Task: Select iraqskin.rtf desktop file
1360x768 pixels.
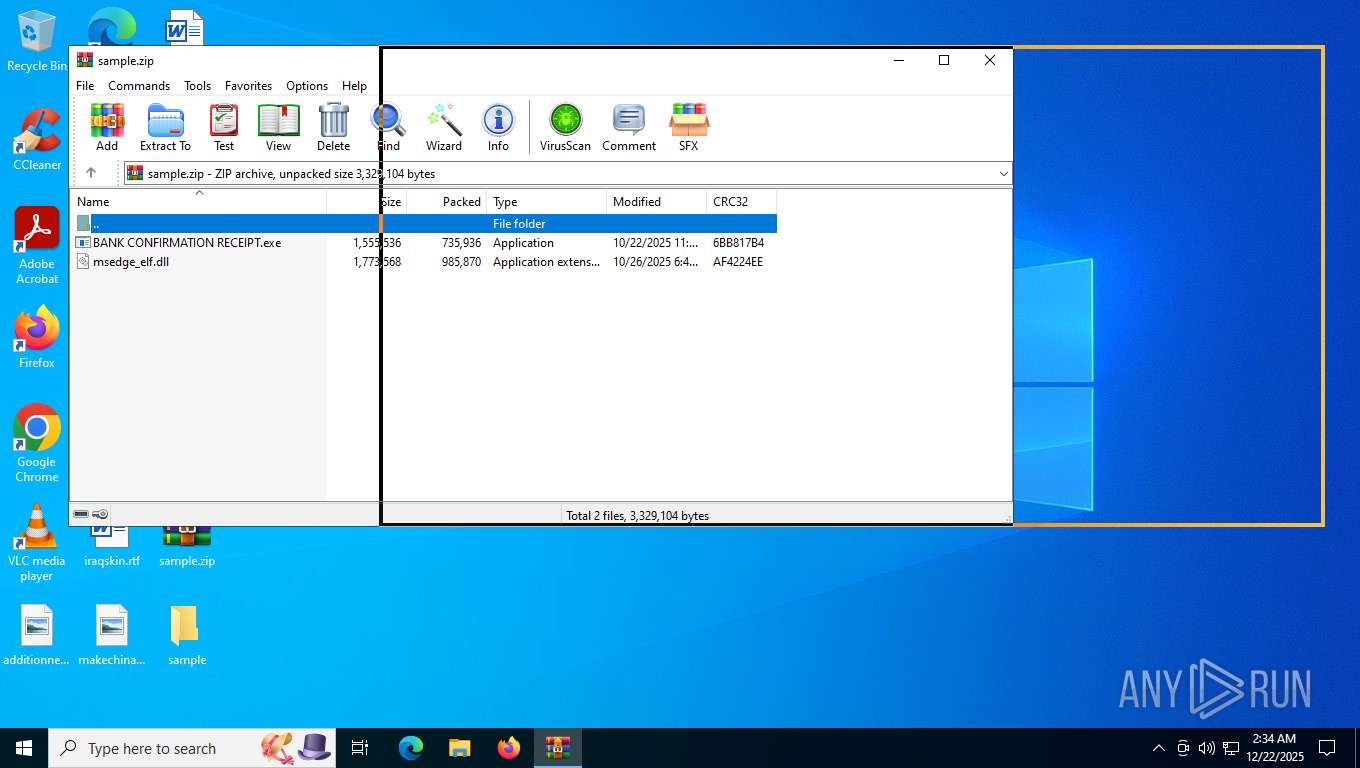Action: coord(112,546)
